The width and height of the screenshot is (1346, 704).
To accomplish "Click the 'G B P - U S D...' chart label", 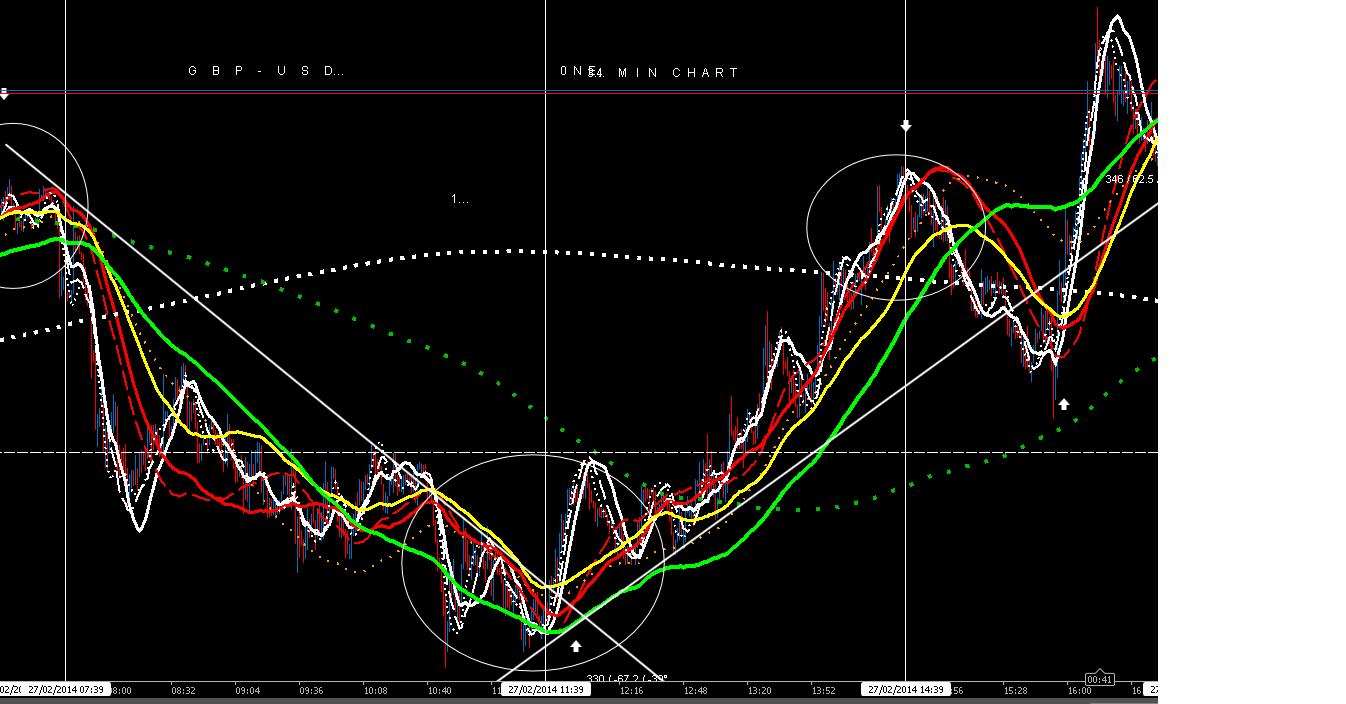I will [266, 71].
